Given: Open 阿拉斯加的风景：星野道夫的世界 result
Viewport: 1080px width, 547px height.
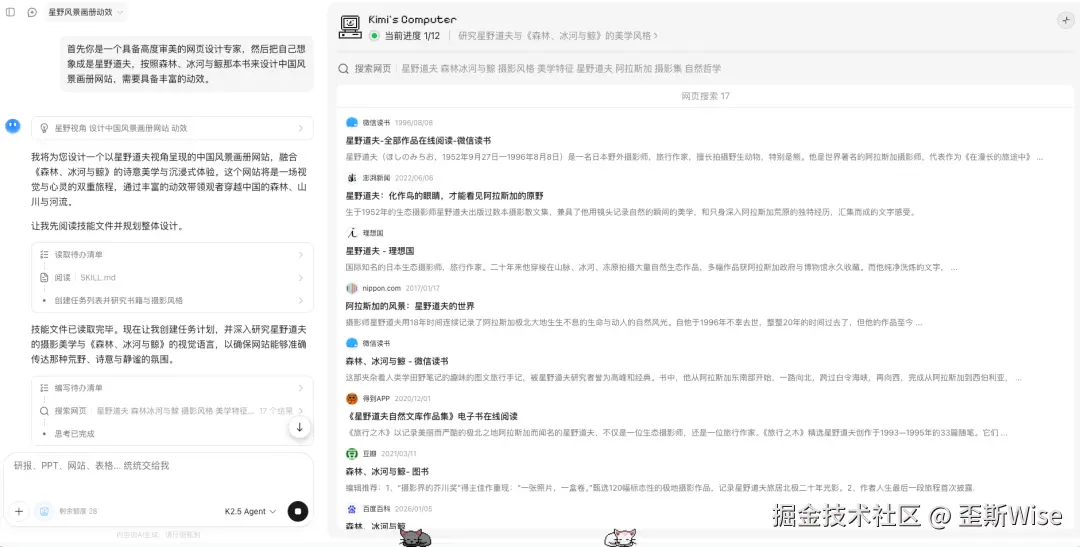Looking at the screenshot, I should point(410,306).
